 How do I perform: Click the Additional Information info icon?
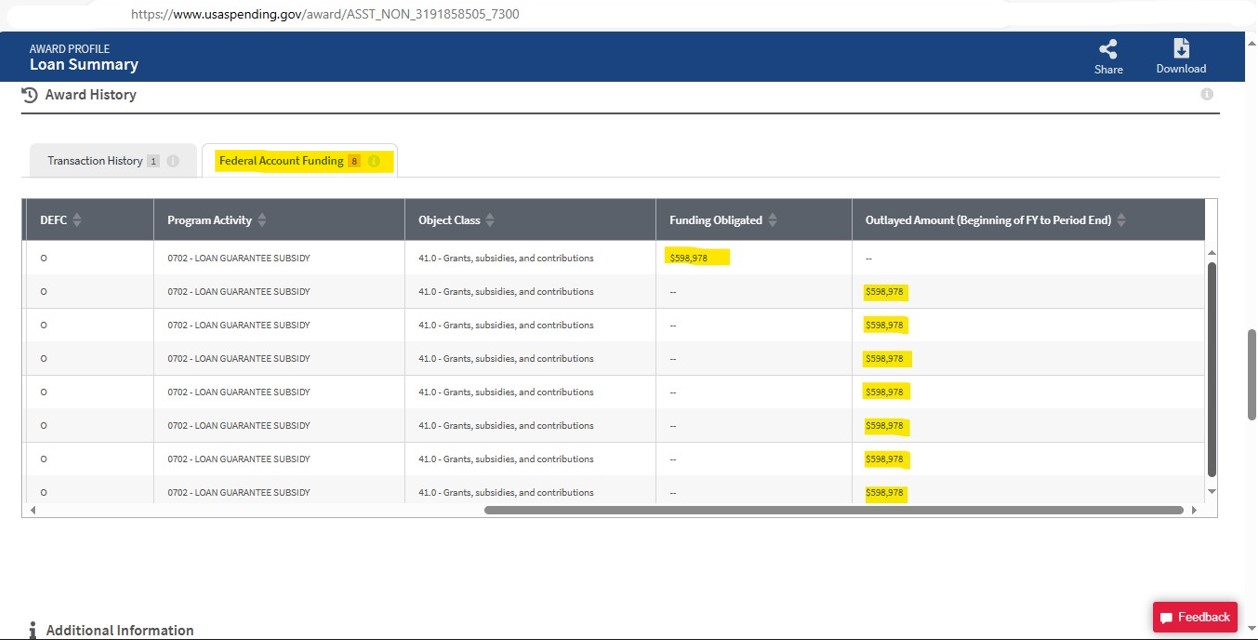point(33,630)
